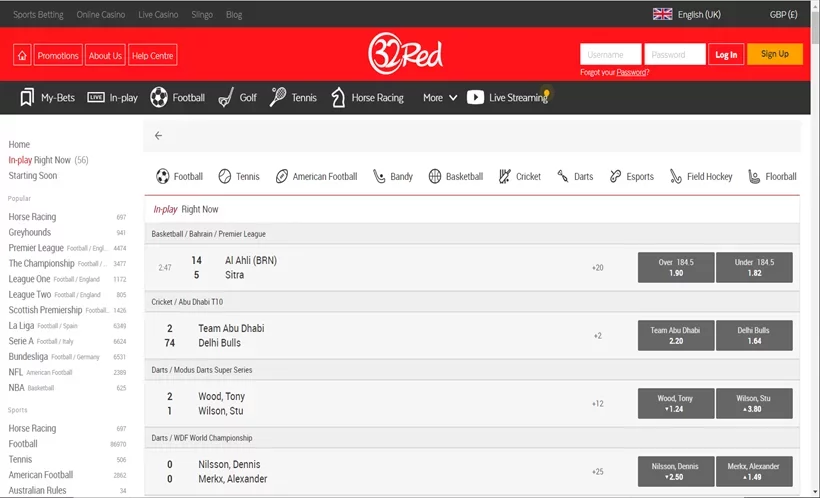Open Live Streaming play icon

[475, 97]
